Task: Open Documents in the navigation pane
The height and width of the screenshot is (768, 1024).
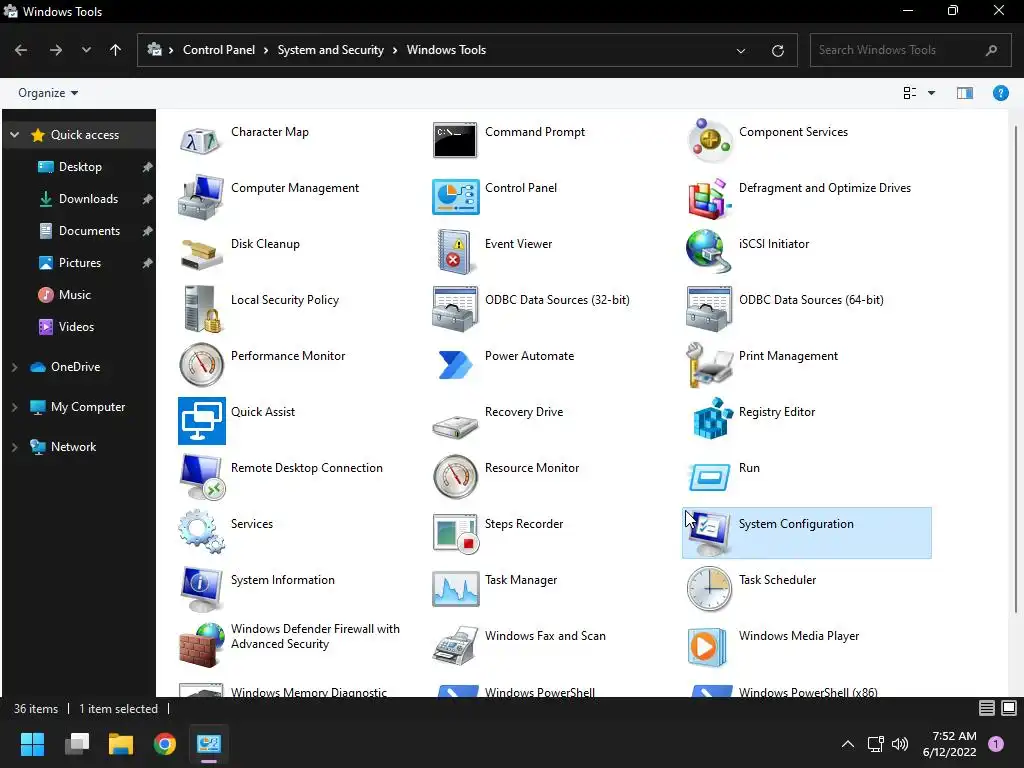Action: 89,231
